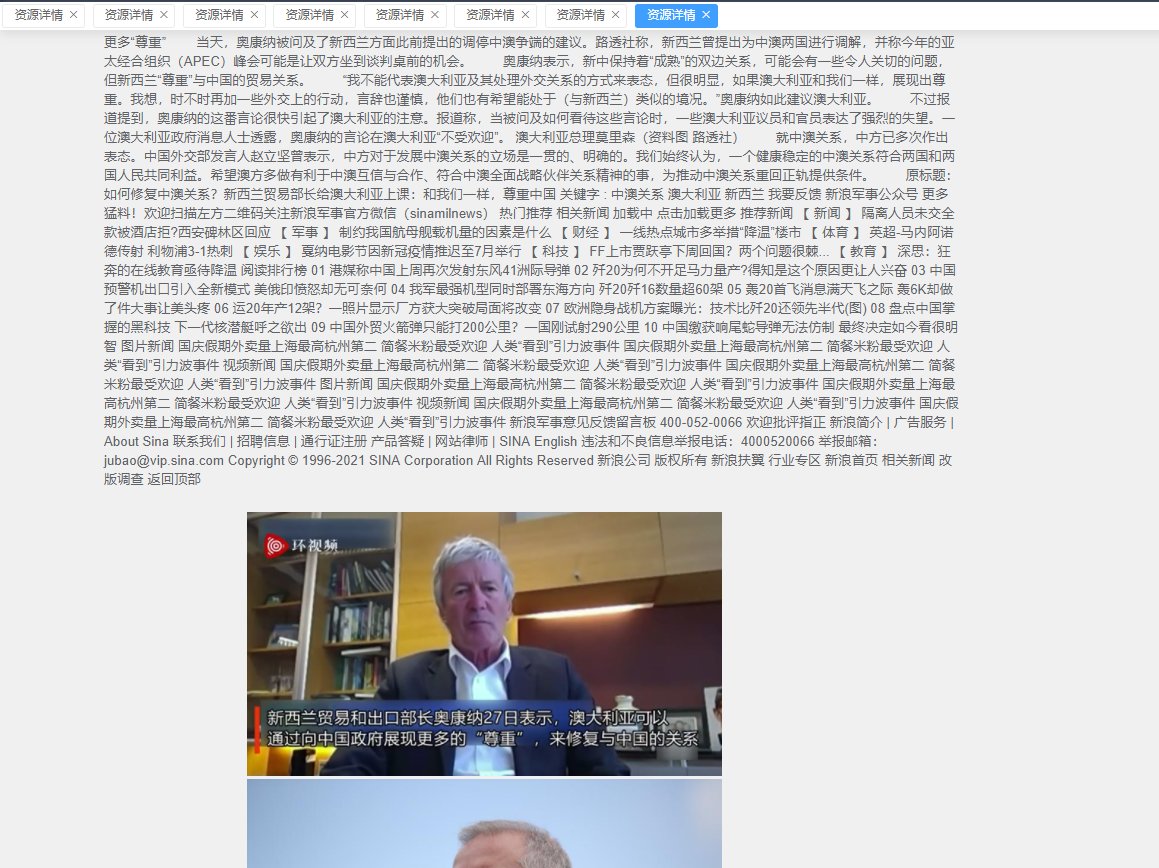Click the 'Copyright © 1996-2021 SINA Corporation' text
Screen dimensions: 1159x868
[350, 461]
